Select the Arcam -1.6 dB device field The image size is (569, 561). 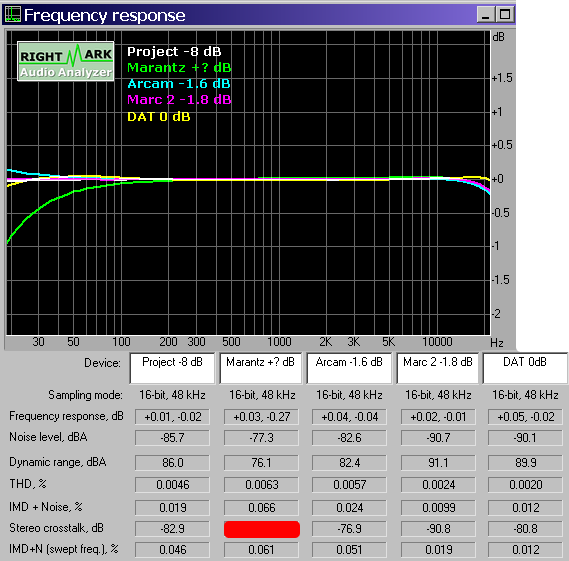click(x=349, y=368)
